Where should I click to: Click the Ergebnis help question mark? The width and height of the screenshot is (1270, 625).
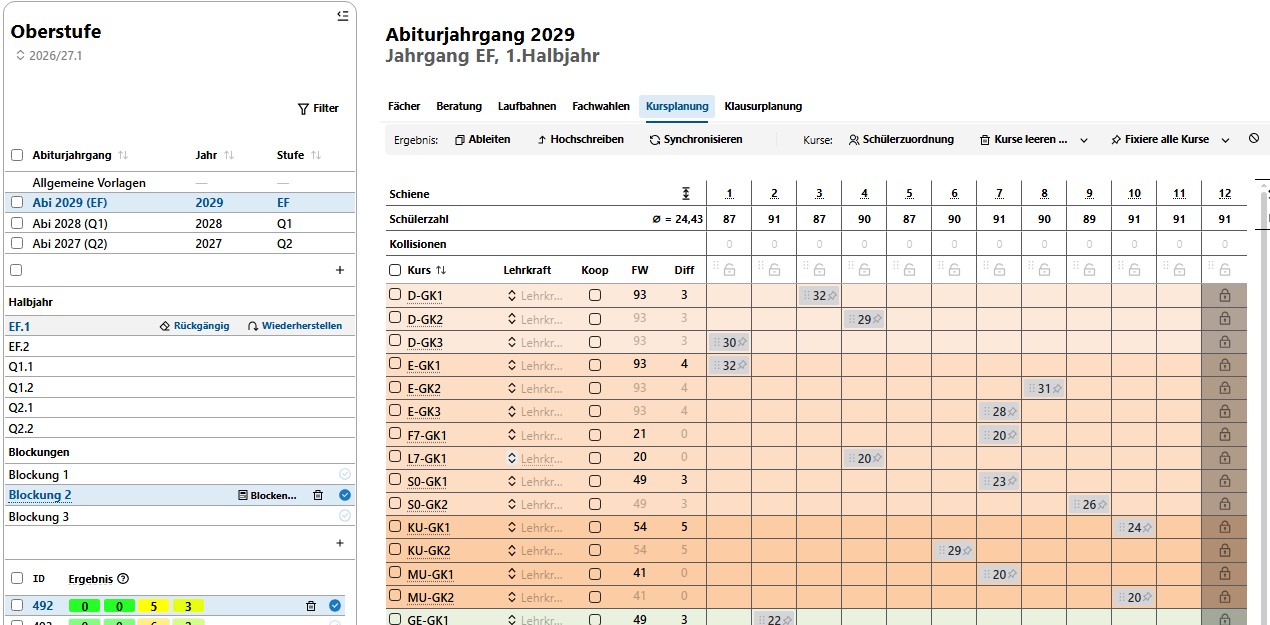point(123,579)
